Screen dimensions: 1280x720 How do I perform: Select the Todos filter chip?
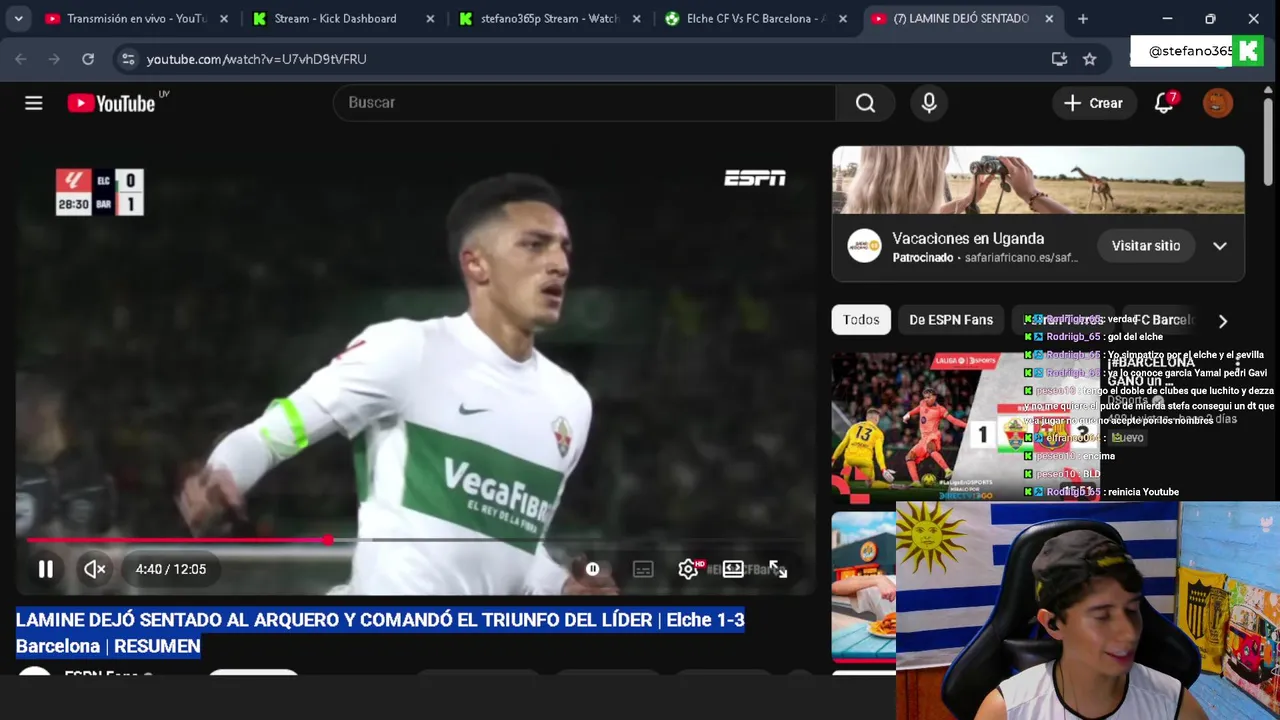[x=861, y=320]
